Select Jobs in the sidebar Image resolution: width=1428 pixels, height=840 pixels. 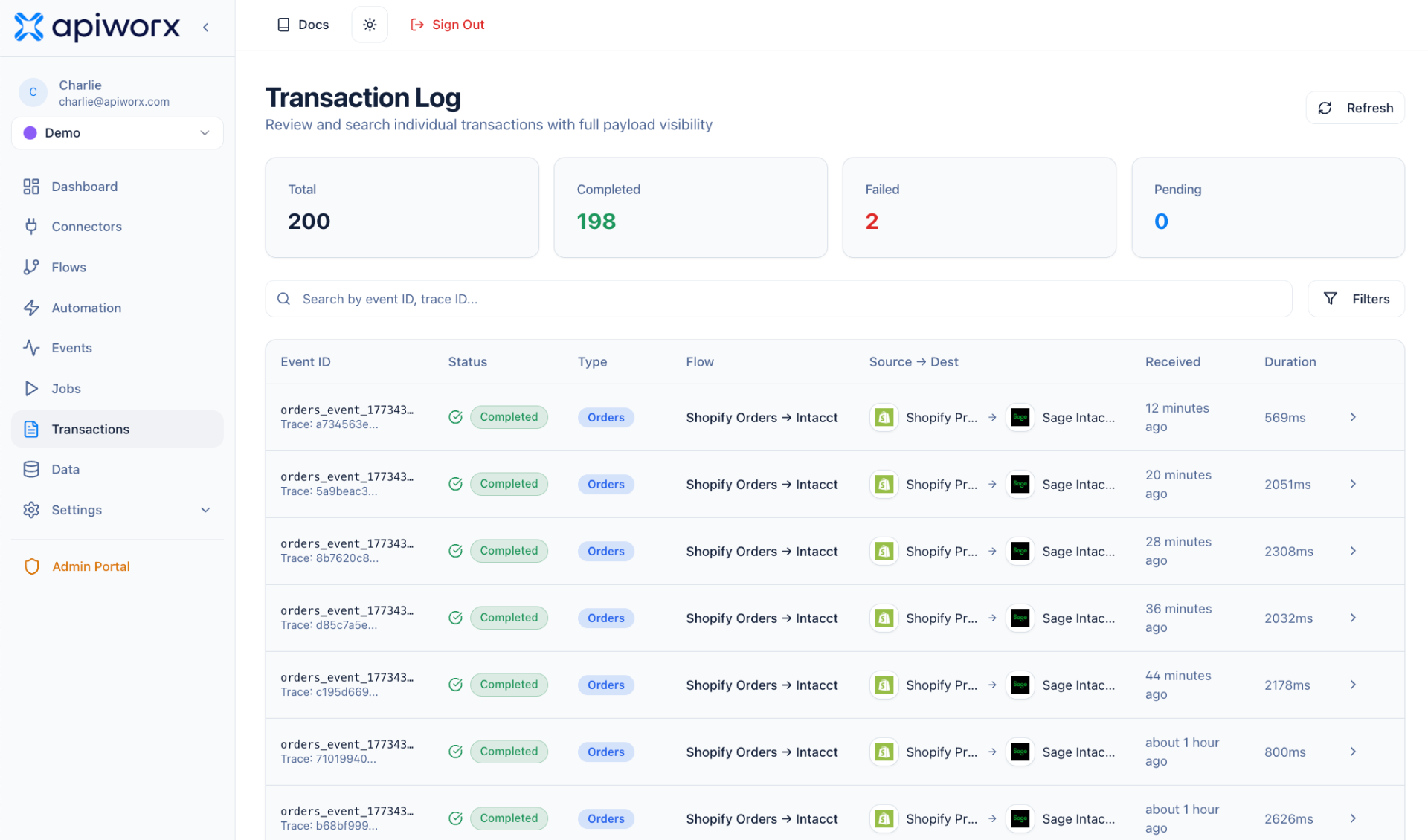coord(66,388)
